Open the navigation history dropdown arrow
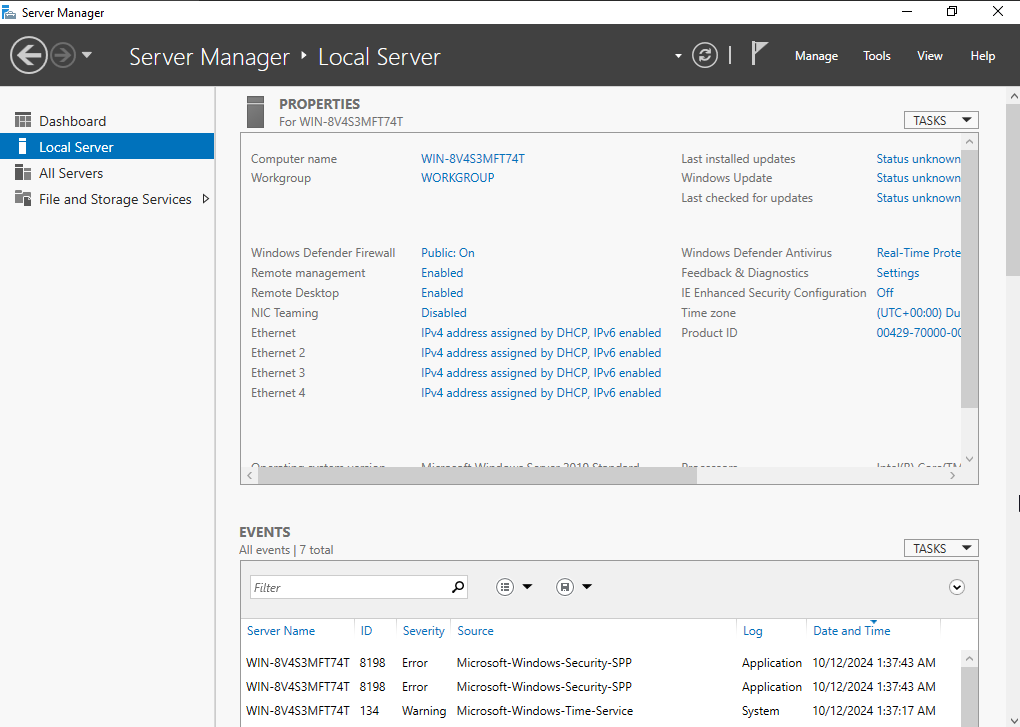The height and width of the screenshot is (727, 1020). pos(87,55)
